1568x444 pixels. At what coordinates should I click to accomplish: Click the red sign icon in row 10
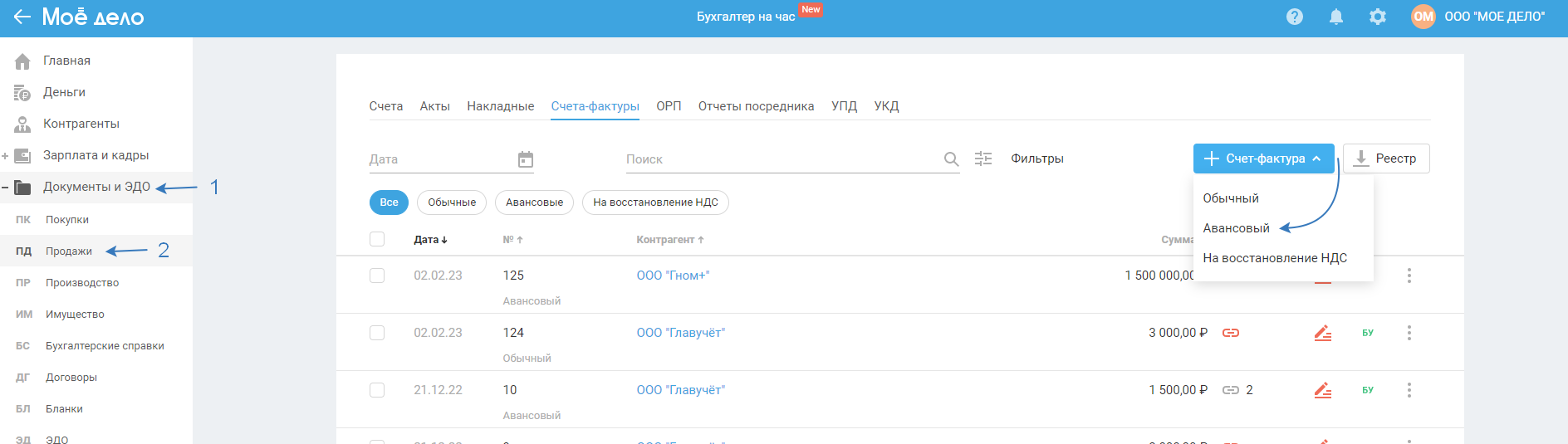[x=1323, y=390]
